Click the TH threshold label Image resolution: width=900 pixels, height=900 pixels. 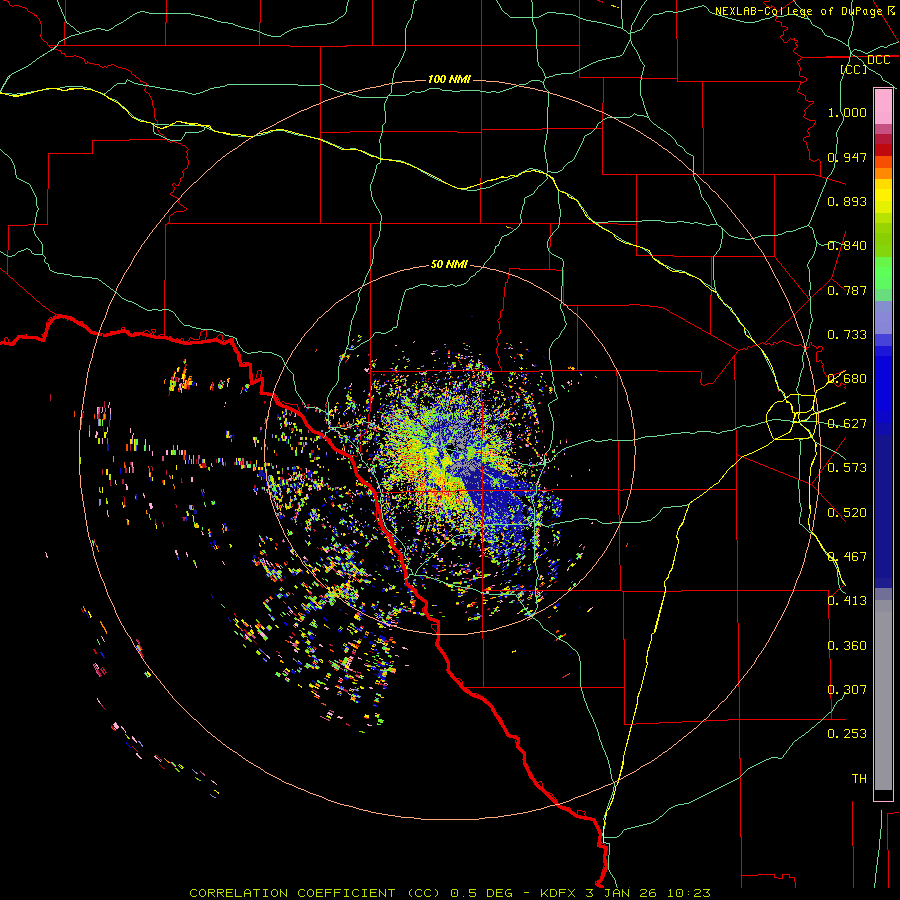point(859,779)
